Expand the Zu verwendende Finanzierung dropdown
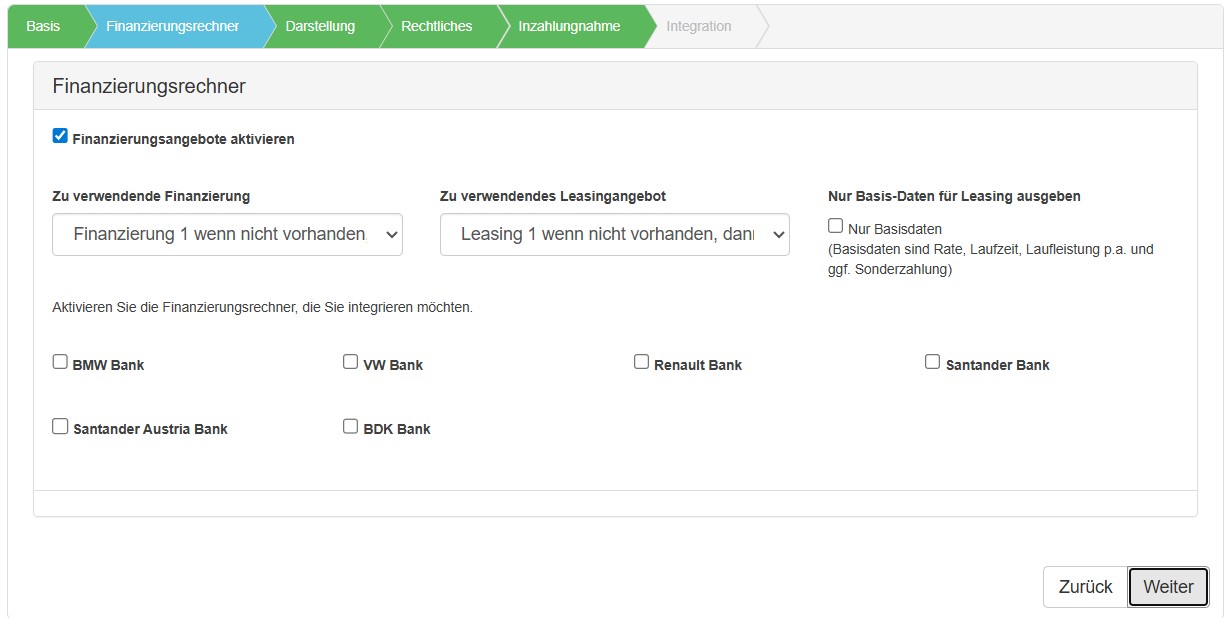Screen dimensions: 1225x618 tap(227, 234)
